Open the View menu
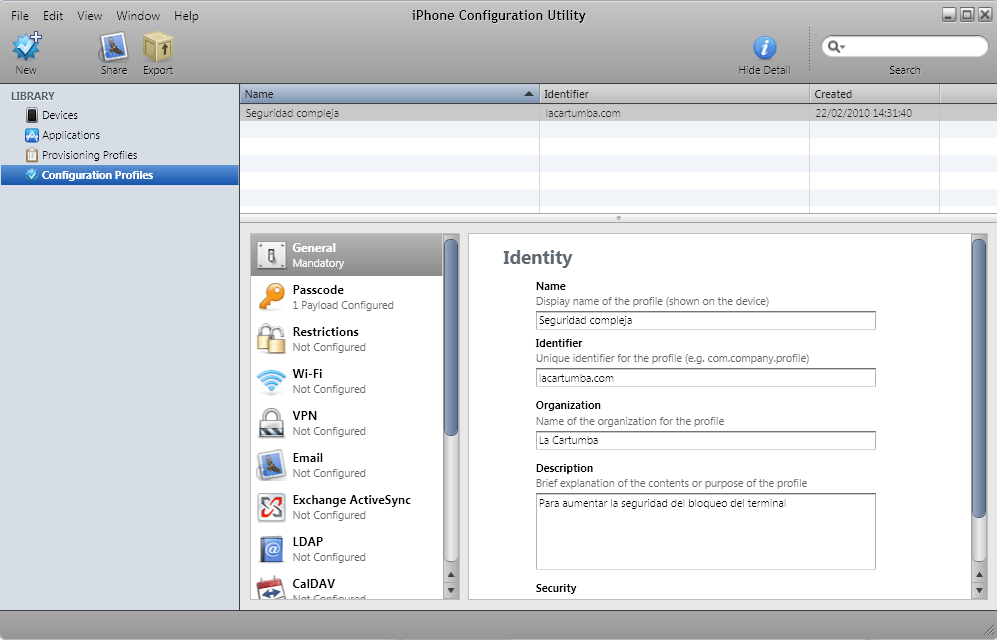997x640 pixels. click(90, 15)
